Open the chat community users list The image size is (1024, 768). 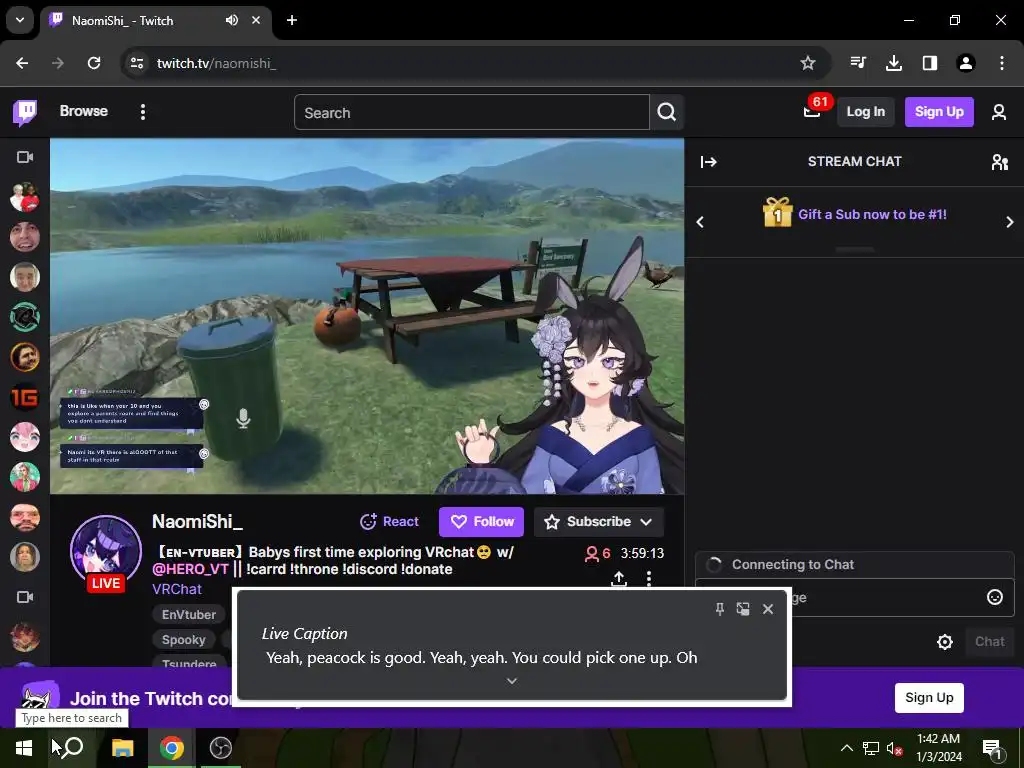click(x=1000, y=162)
